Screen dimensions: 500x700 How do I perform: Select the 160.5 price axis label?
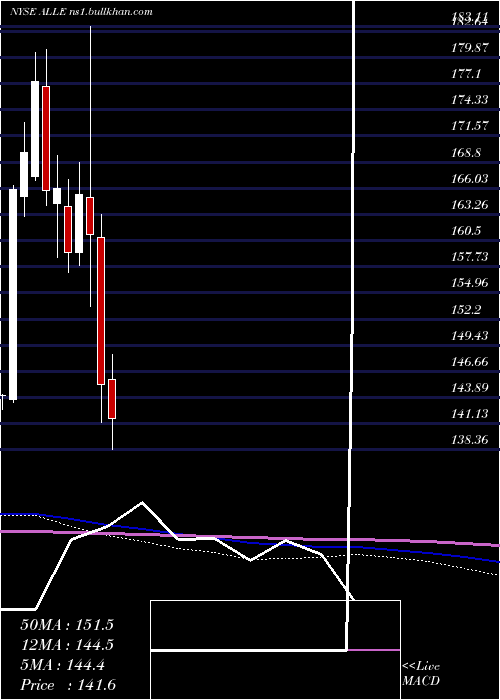(466, 231)
